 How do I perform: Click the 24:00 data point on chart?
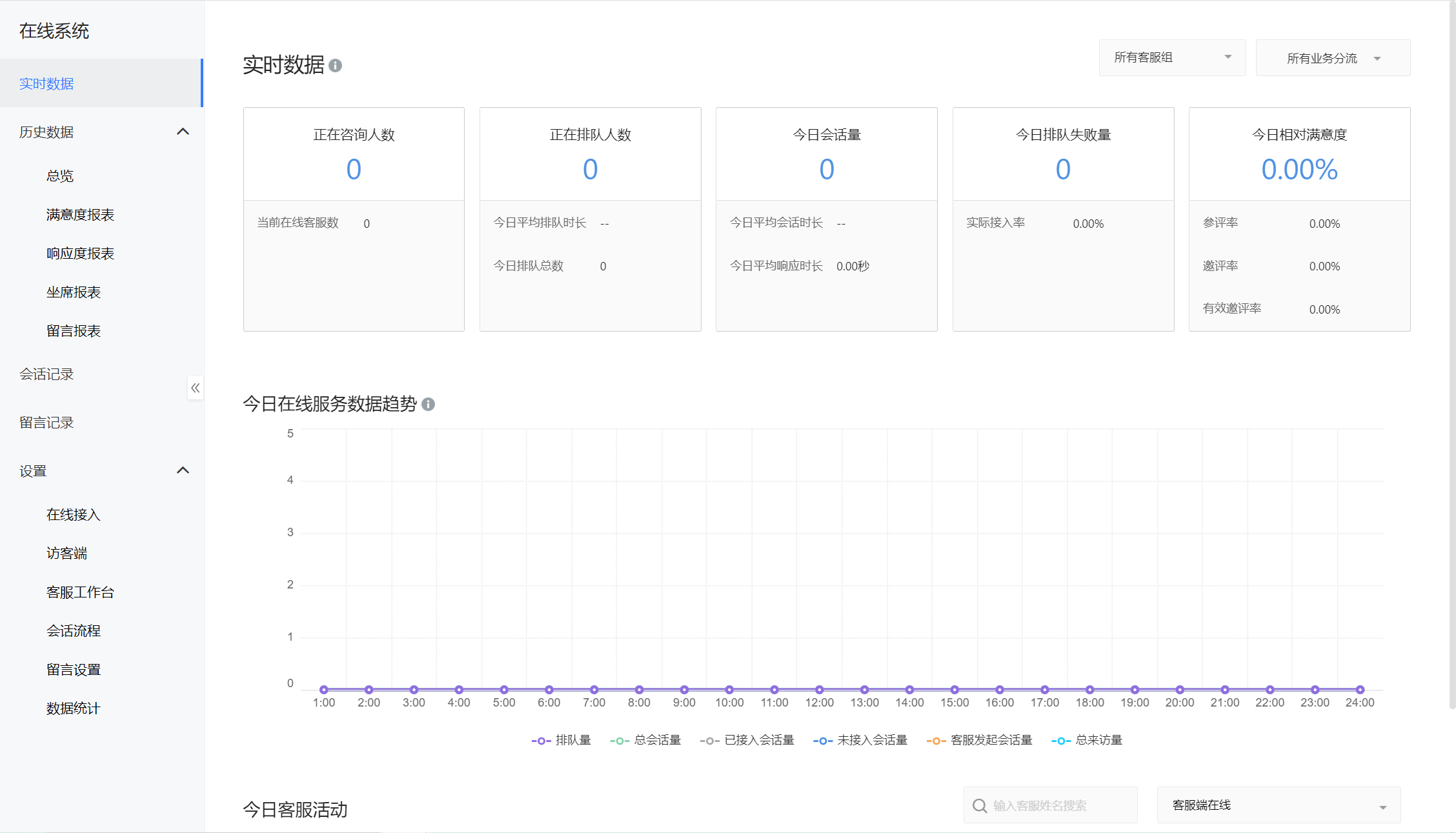coord(1360,689)
